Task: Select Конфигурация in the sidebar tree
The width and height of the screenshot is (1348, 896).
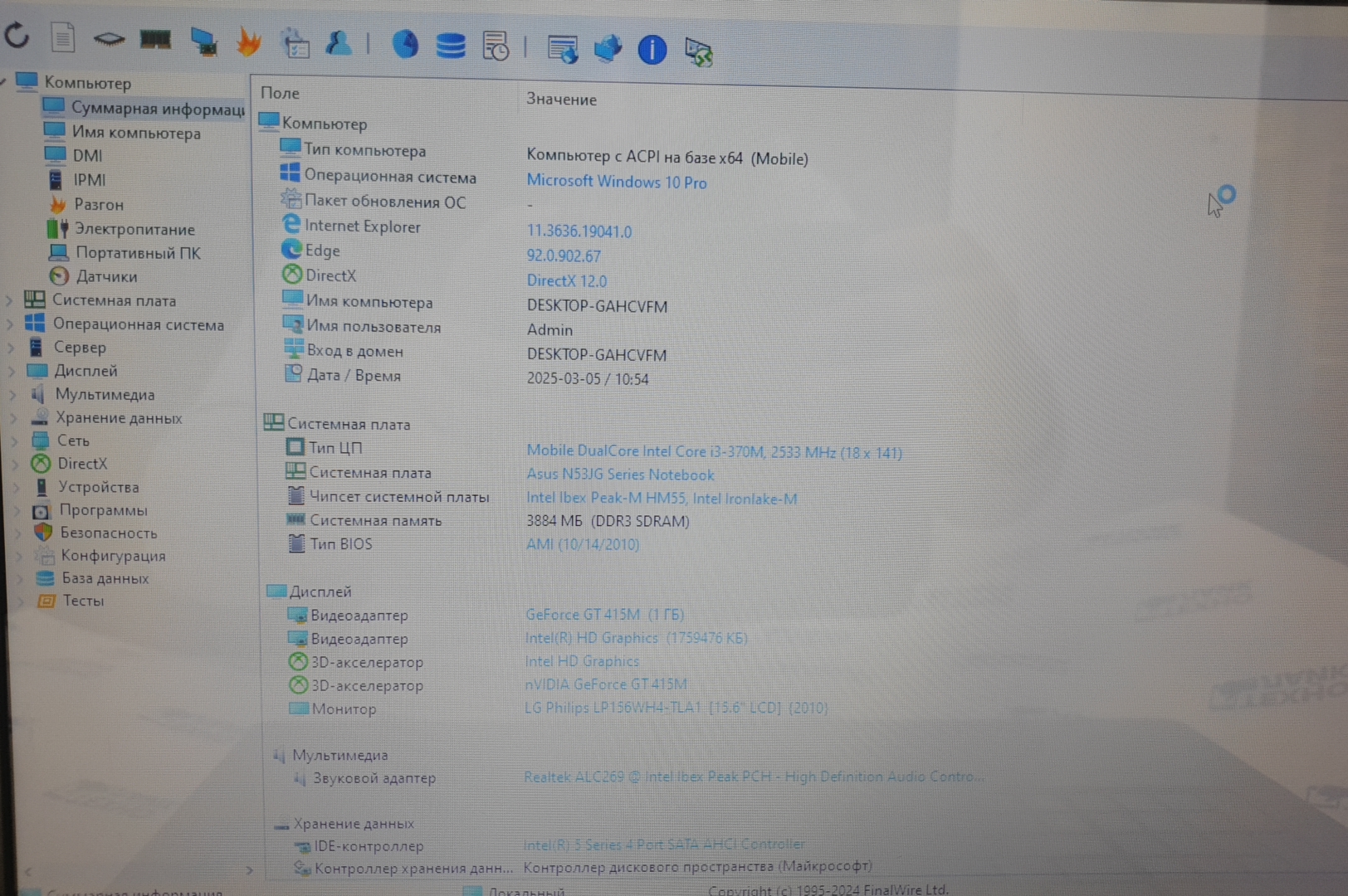Action: 113,556
